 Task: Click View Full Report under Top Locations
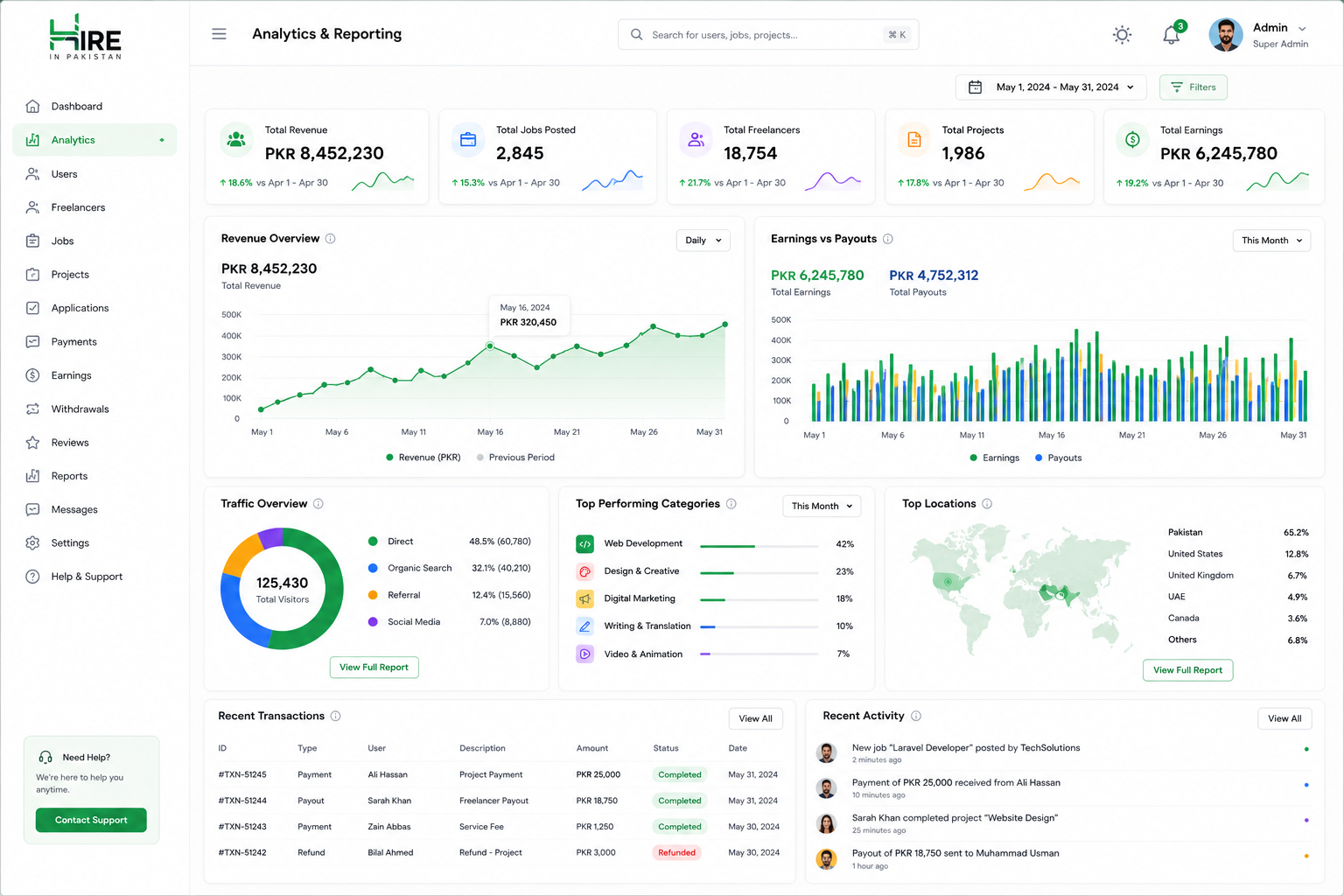pyautogui.click(x=1187, y=670)
